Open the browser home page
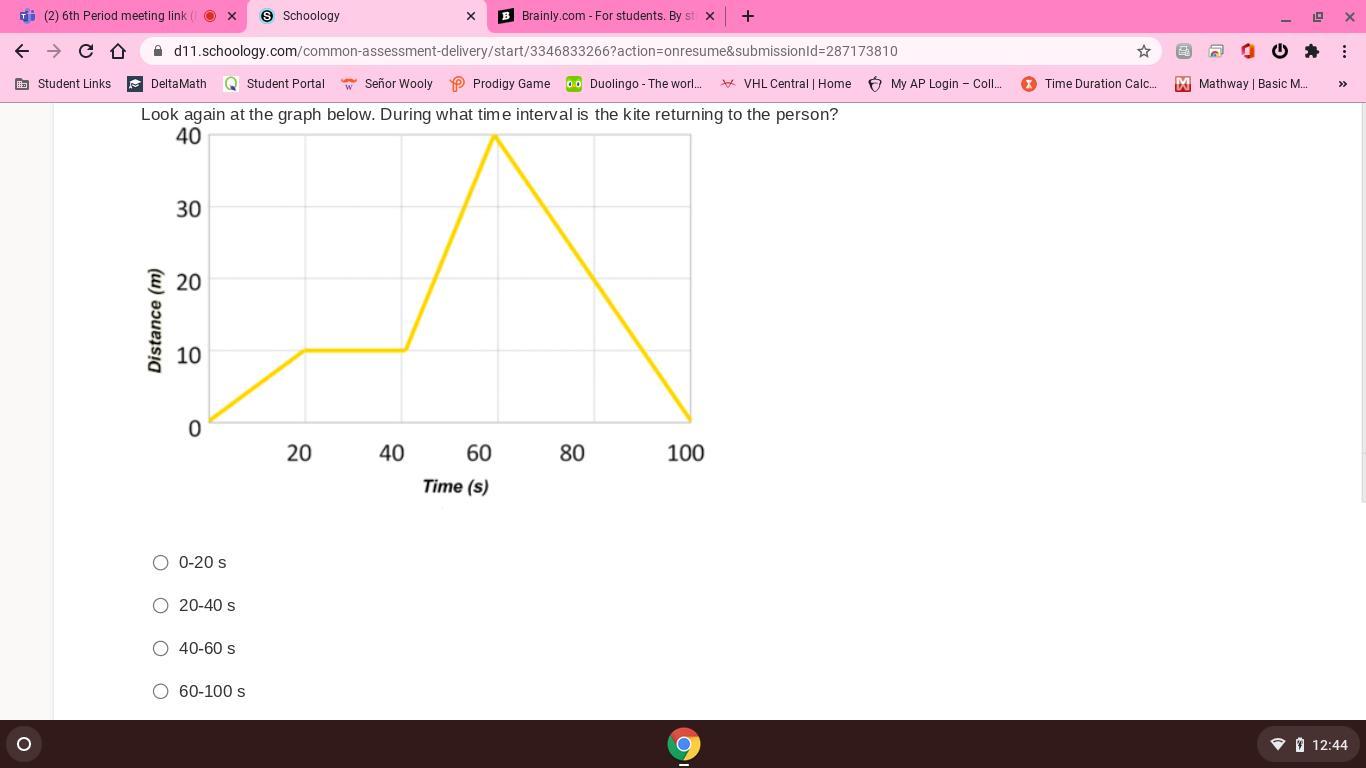1366x768 pixels. click(118, 51)
